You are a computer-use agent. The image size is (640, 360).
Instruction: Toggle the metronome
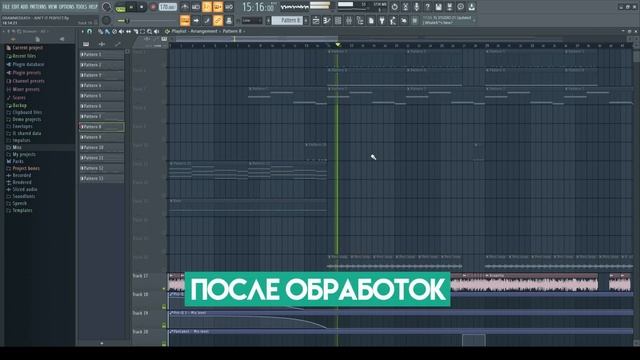pos(185,7)
